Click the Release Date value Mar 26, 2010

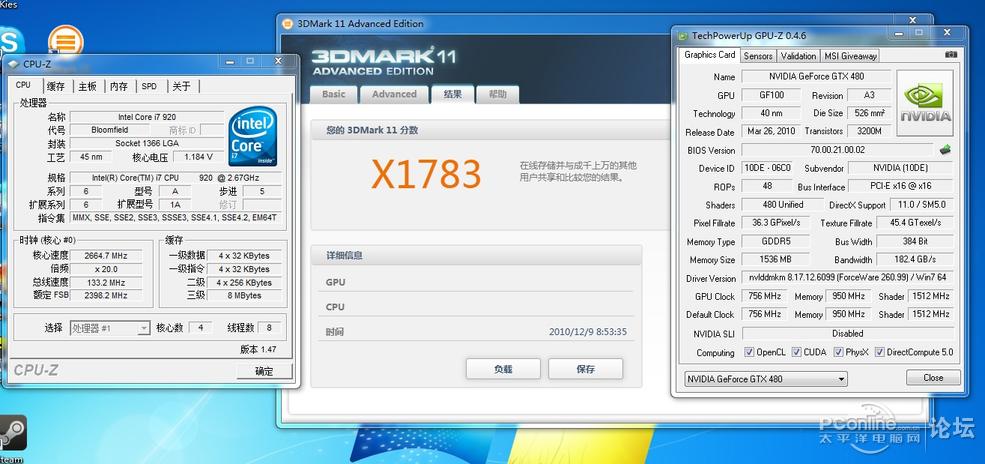[x=771, y=131]
